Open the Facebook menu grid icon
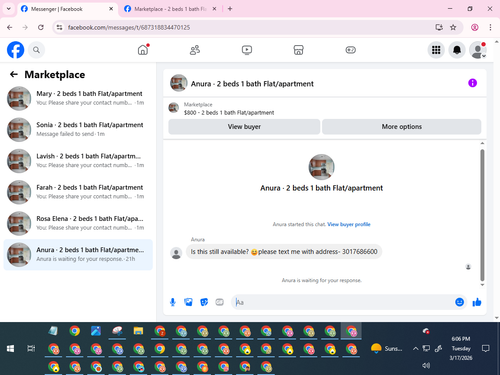 point(436,50)
